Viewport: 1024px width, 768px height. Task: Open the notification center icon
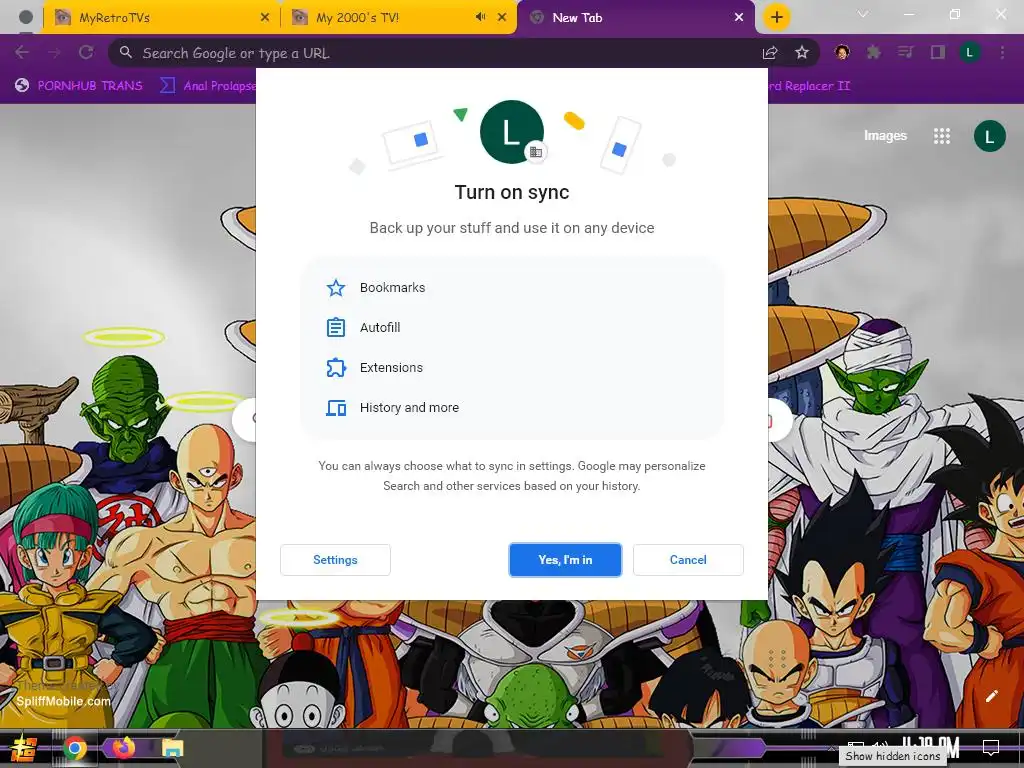(991, 746)
